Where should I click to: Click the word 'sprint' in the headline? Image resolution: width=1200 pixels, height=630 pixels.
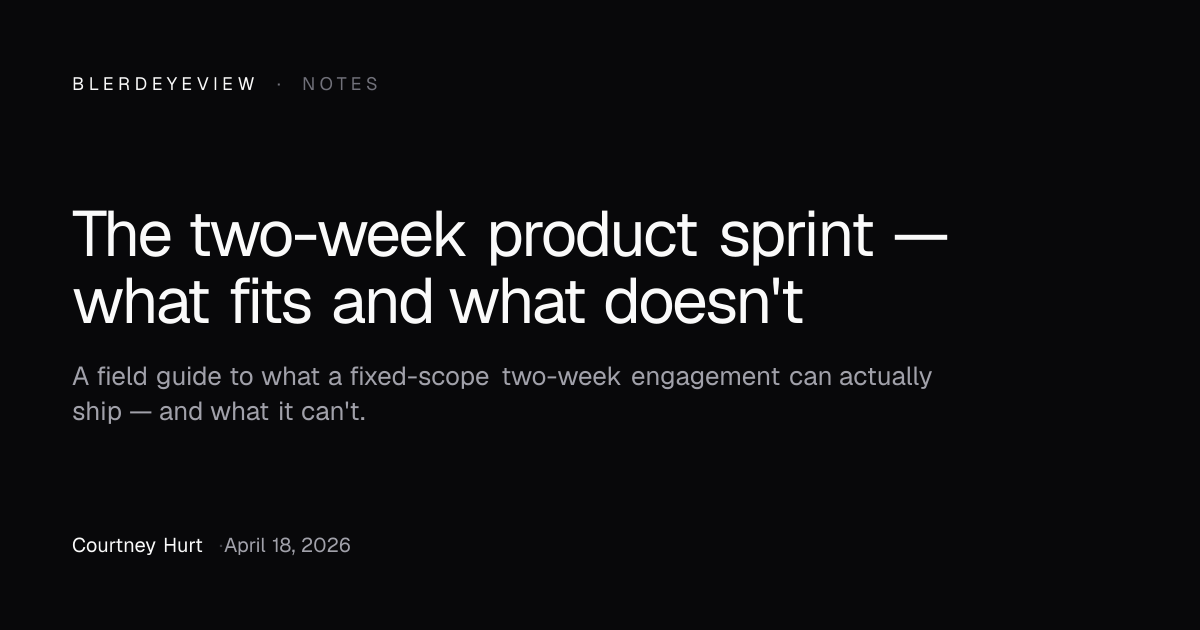(x=797, y=237)
